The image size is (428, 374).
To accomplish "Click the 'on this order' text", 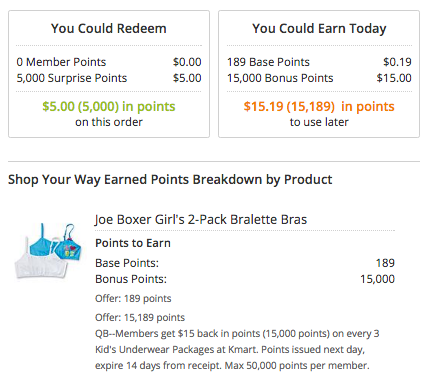I will 109,122.
